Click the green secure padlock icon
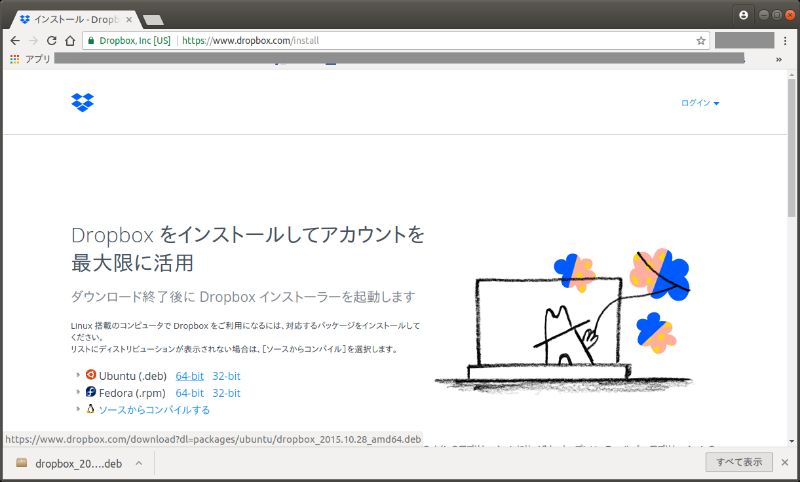The width and height of the screenshot is (800, 482). pyautogui.click(x=91, y=41)
